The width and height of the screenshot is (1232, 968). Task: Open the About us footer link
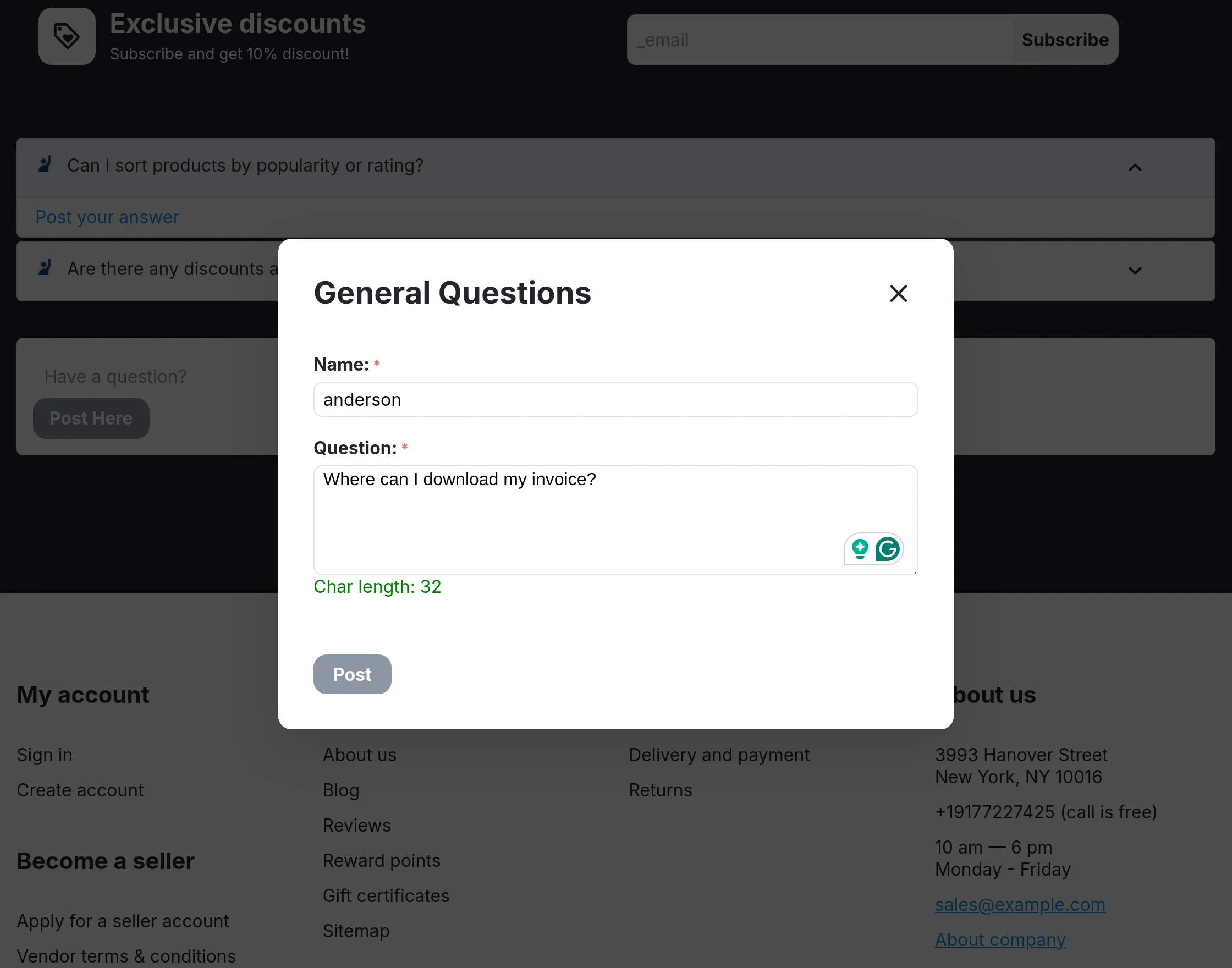coord(360,755)
